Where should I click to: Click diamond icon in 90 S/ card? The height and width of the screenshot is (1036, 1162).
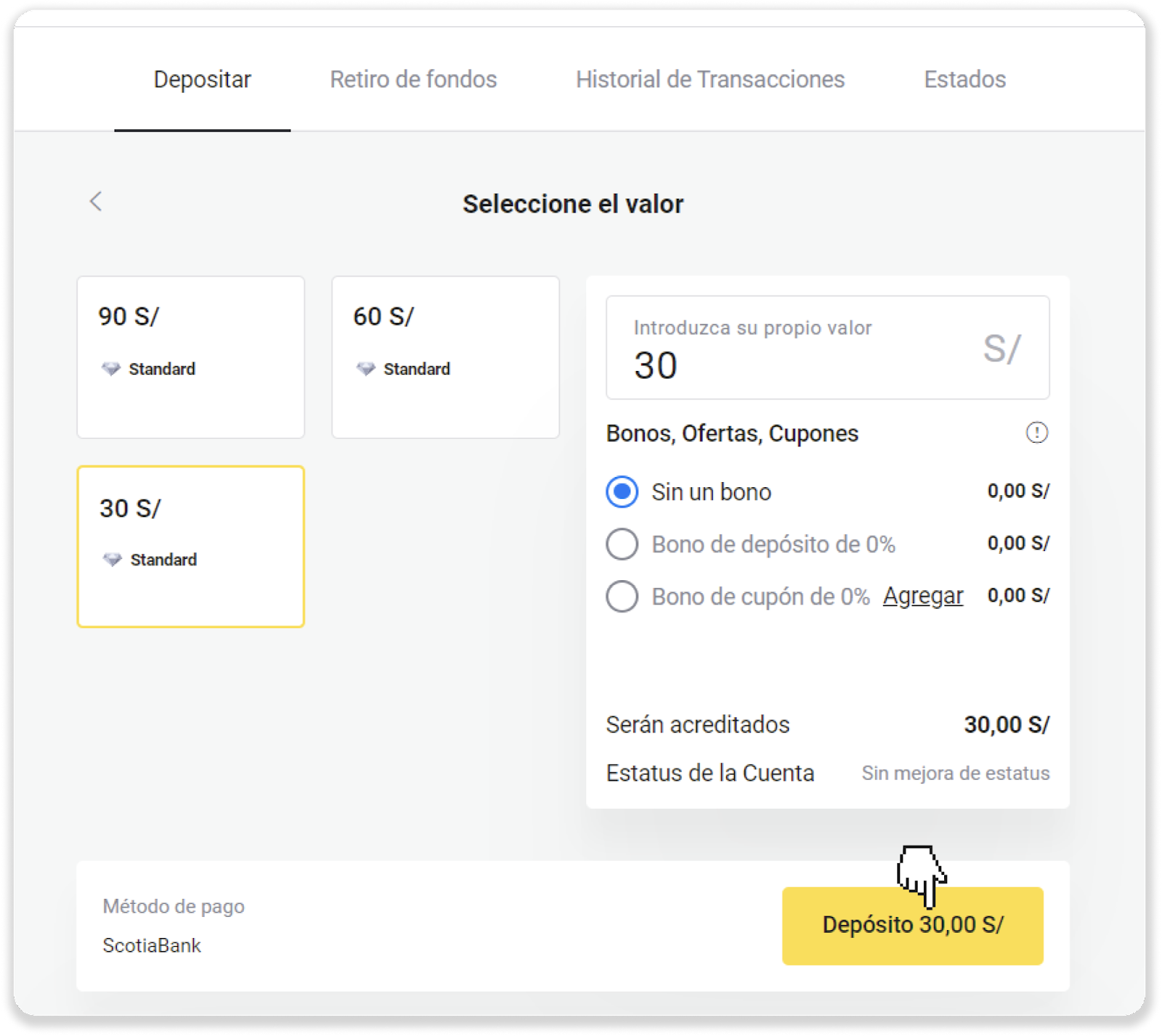(x=111, y=369)
